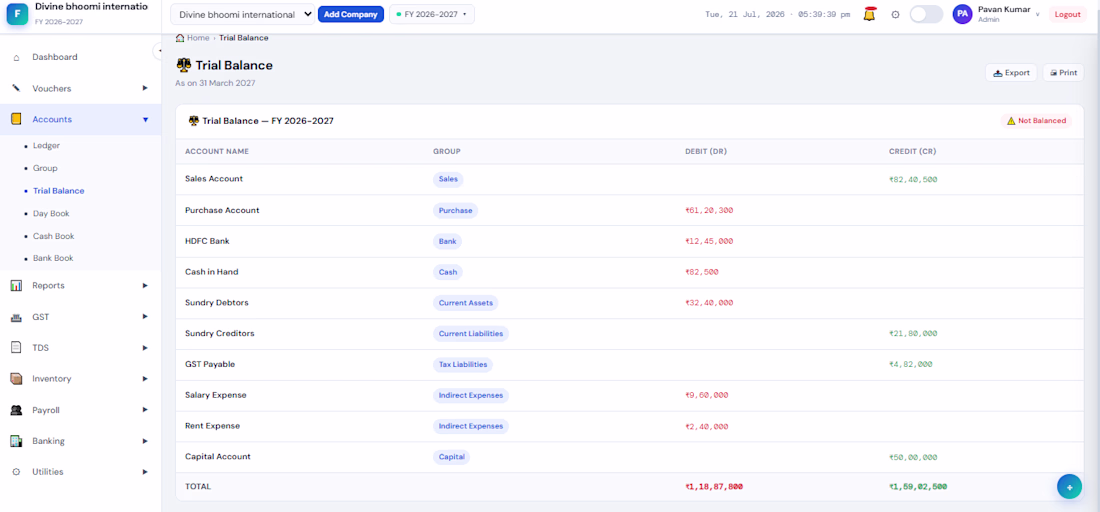Click the Print button
The width and height of the screenshot is (1100, 512).
pyautogui.click(x=1063, y=73)
